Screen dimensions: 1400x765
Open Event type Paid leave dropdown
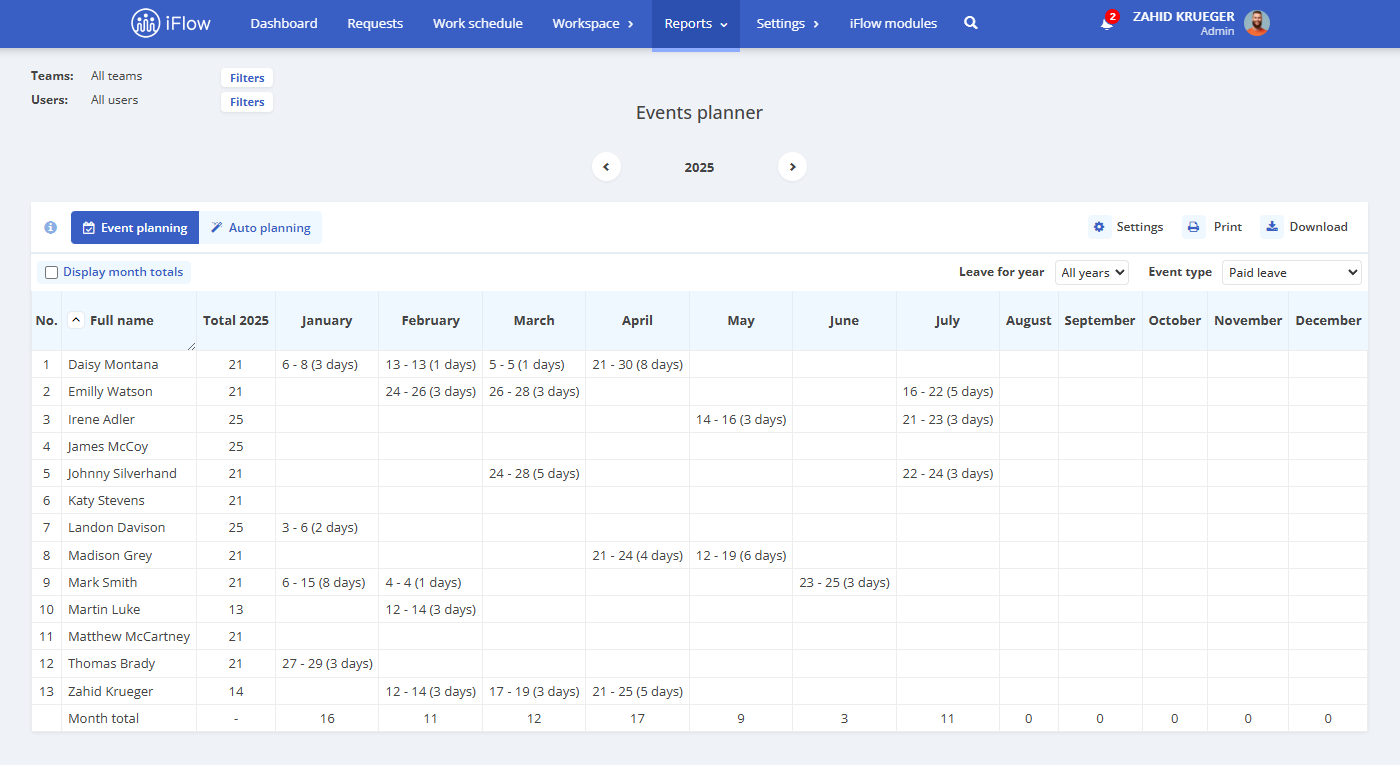(1292, 272)
